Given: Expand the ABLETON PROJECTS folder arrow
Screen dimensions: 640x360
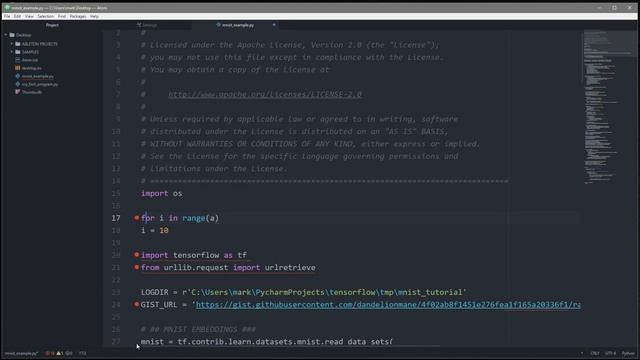Looking at the screenshot, I should [12, 44].
